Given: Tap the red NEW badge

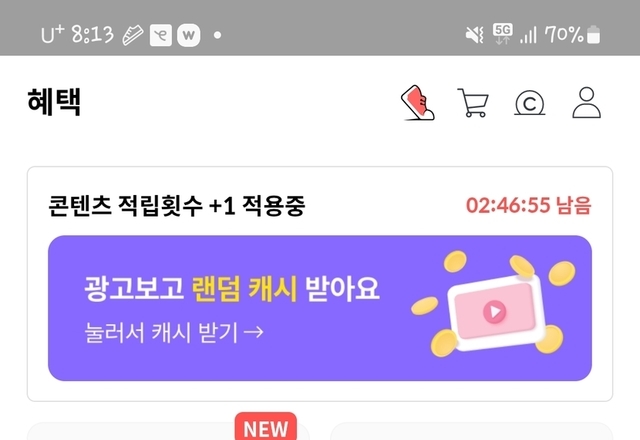Looking at the screenshot, I should [266, 427].
